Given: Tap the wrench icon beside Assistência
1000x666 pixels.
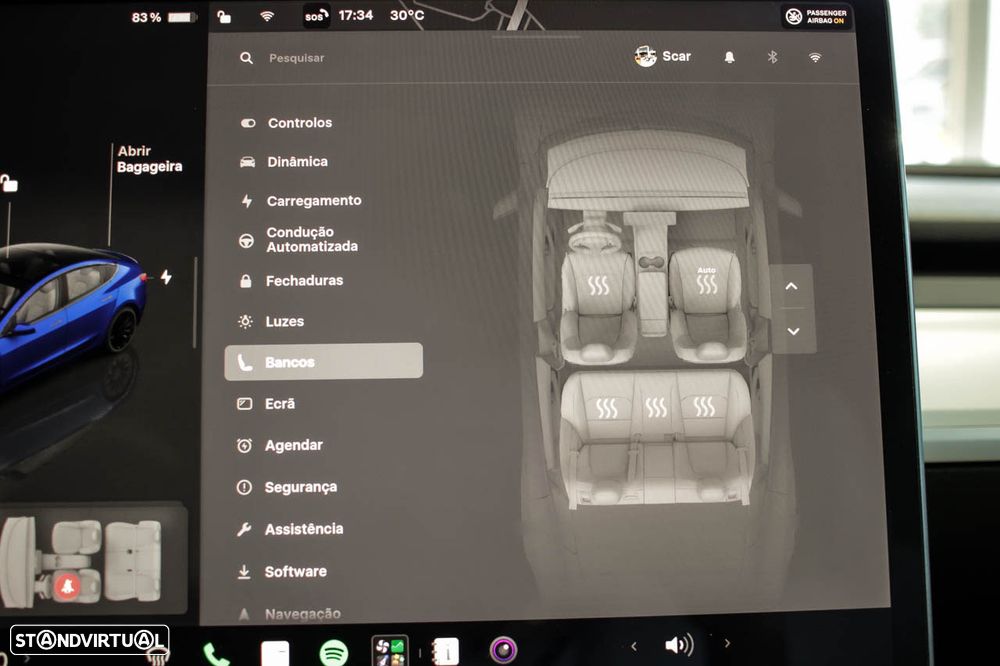Looking at the screenshot, I should coord(244,529).
